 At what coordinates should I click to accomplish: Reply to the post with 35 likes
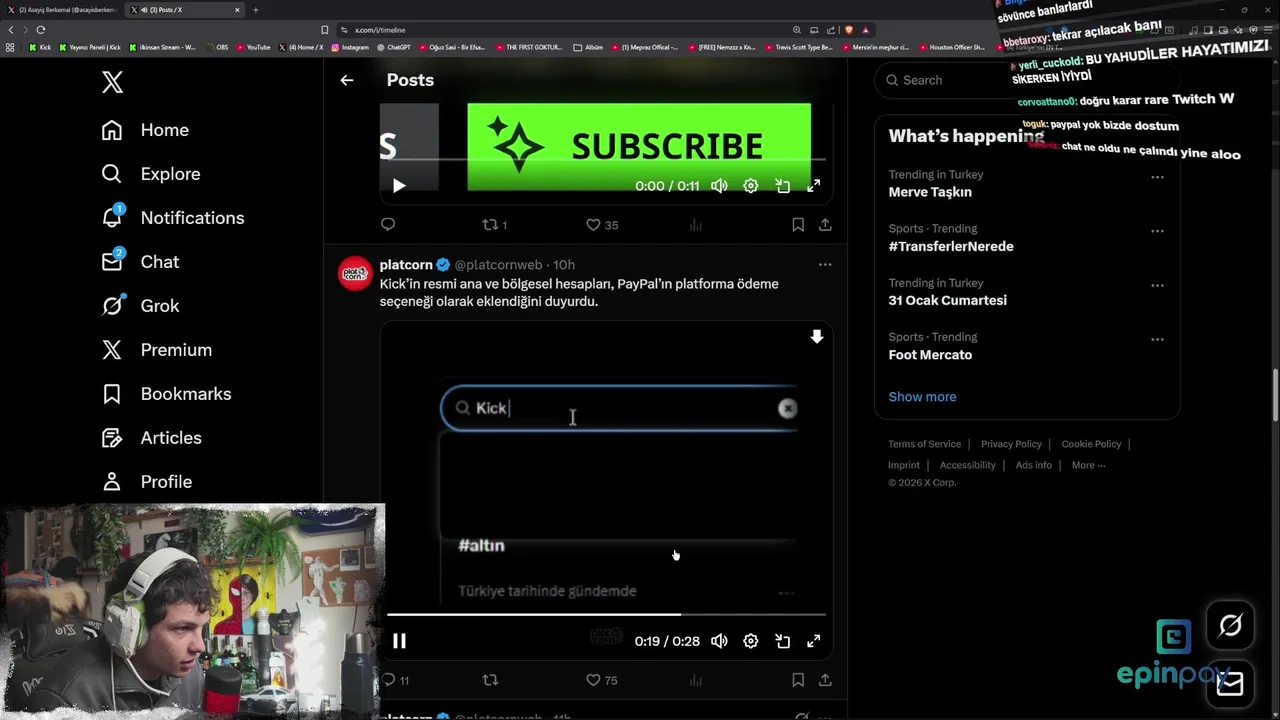[x=388, y=225]
